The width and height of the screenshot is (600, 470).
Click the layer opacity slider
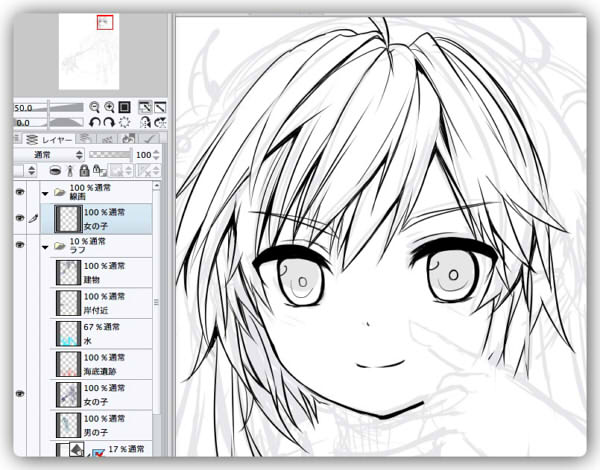[x=110, y=155]
